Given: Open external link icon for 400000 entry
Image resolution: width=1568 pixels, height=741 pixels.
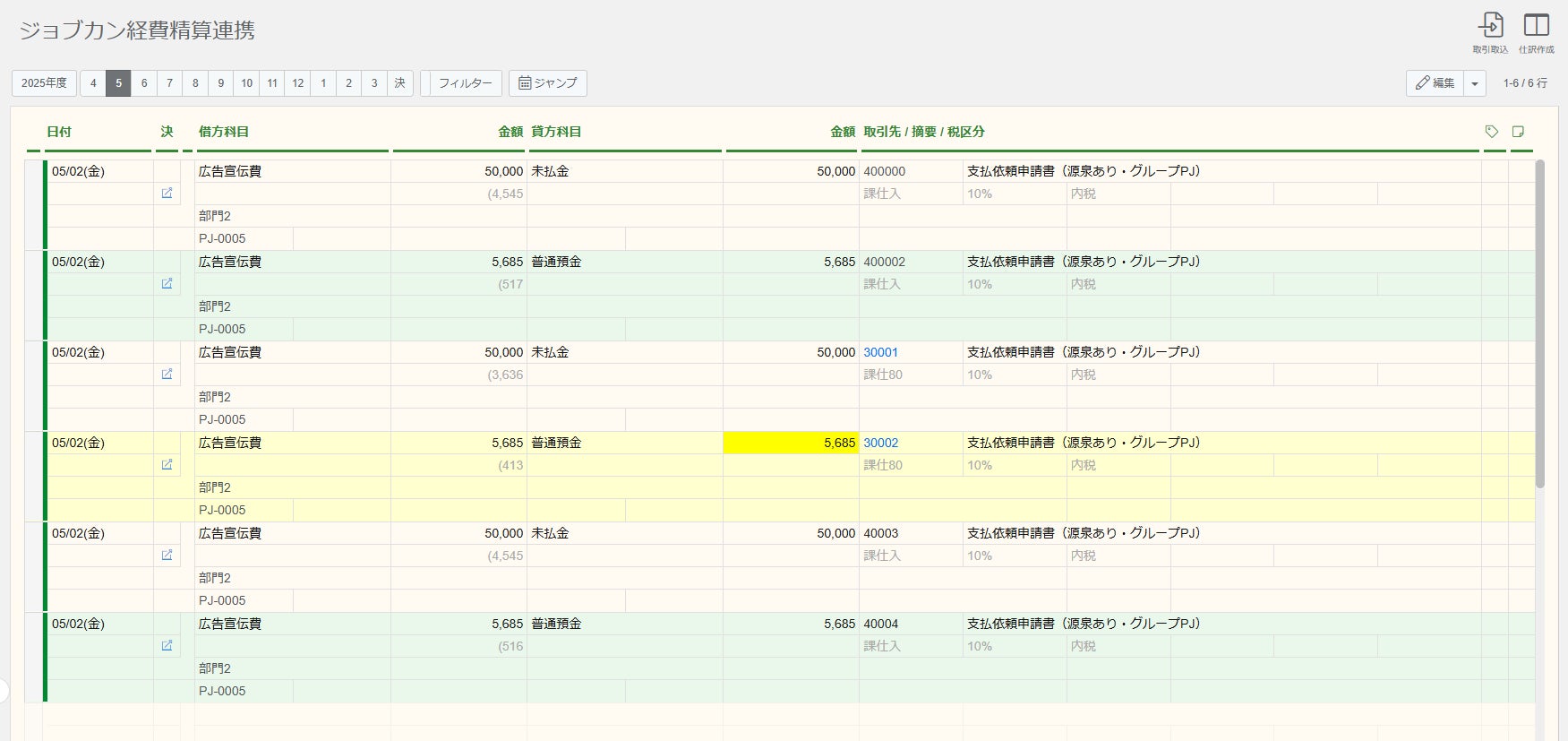Looking at the screenshot, I should [167, 194].
